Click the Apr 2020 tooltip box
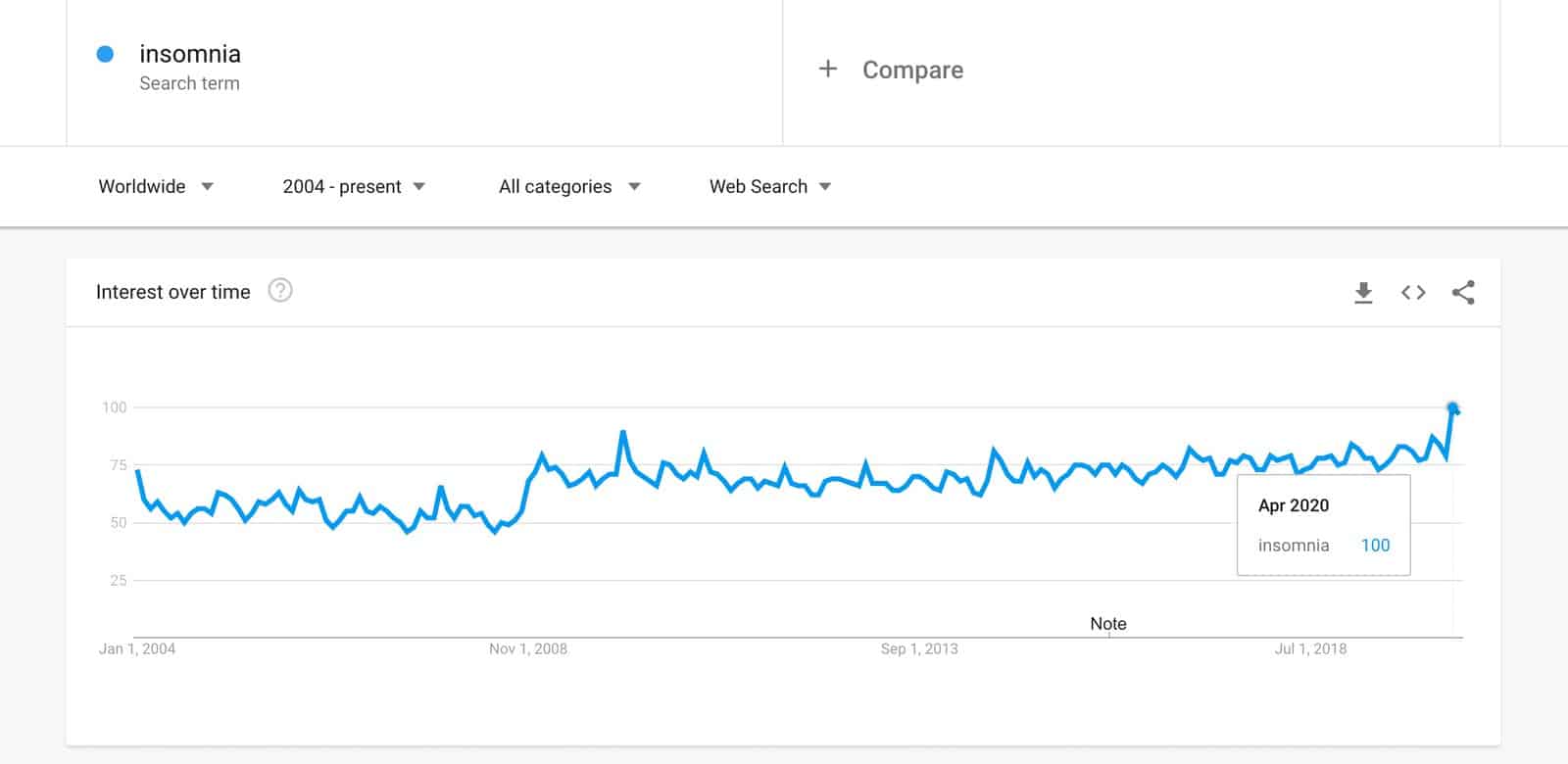This screenshot has width=1568, height=764. pyautogui.click(x=1323, y=525)
